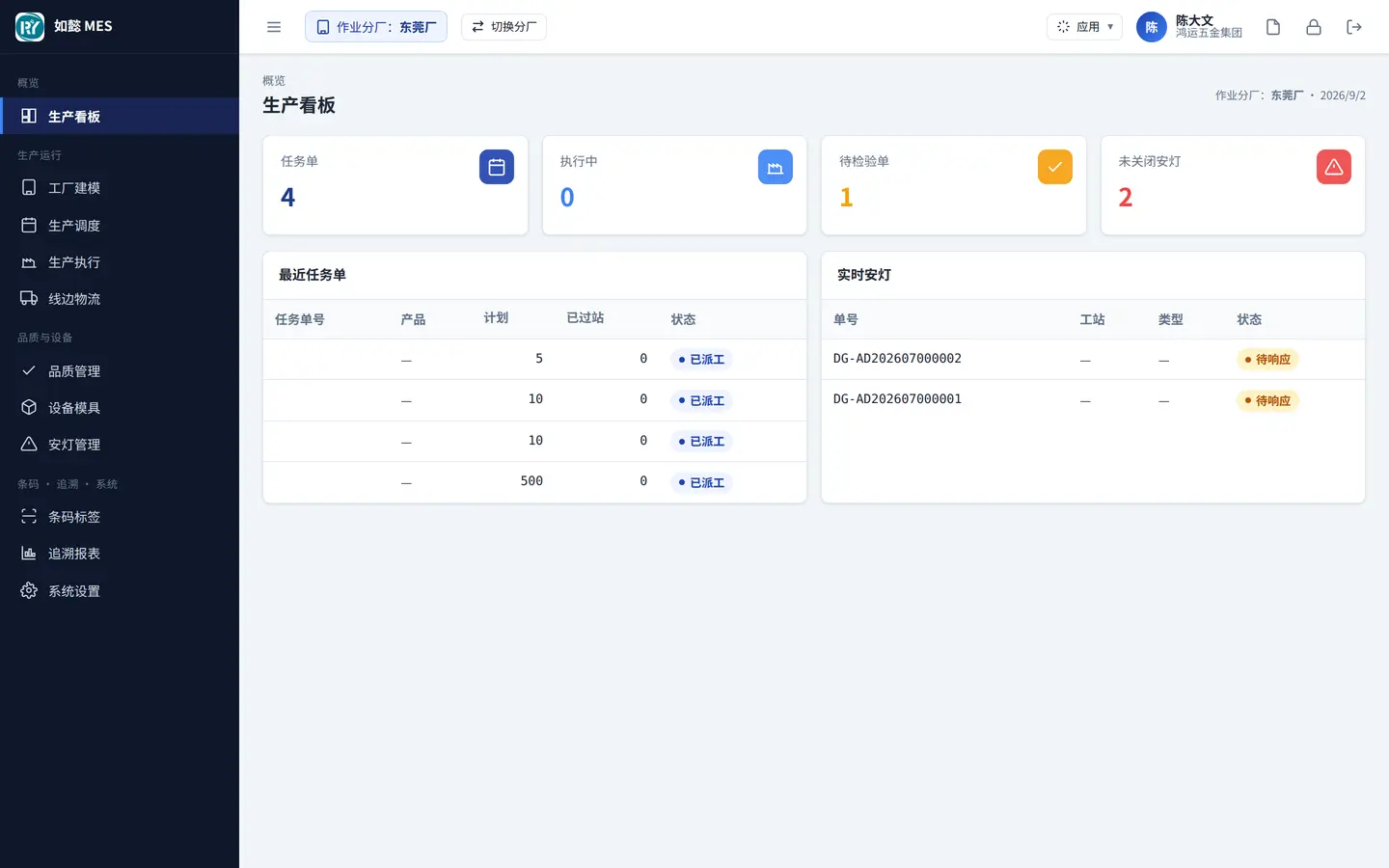Open 线边物流 menu item
This screenshot has width=1389, height=868.
(120, 299)
